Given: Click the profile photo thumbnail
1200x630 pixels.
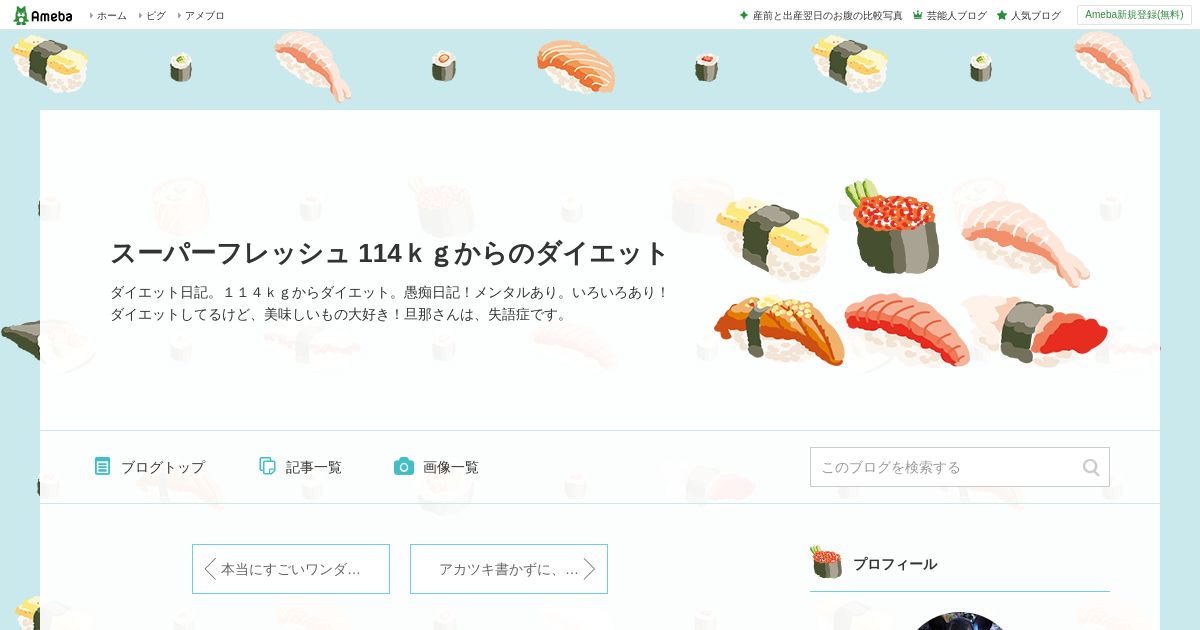Looking at the screenshot, I should (x=959, y=621).
